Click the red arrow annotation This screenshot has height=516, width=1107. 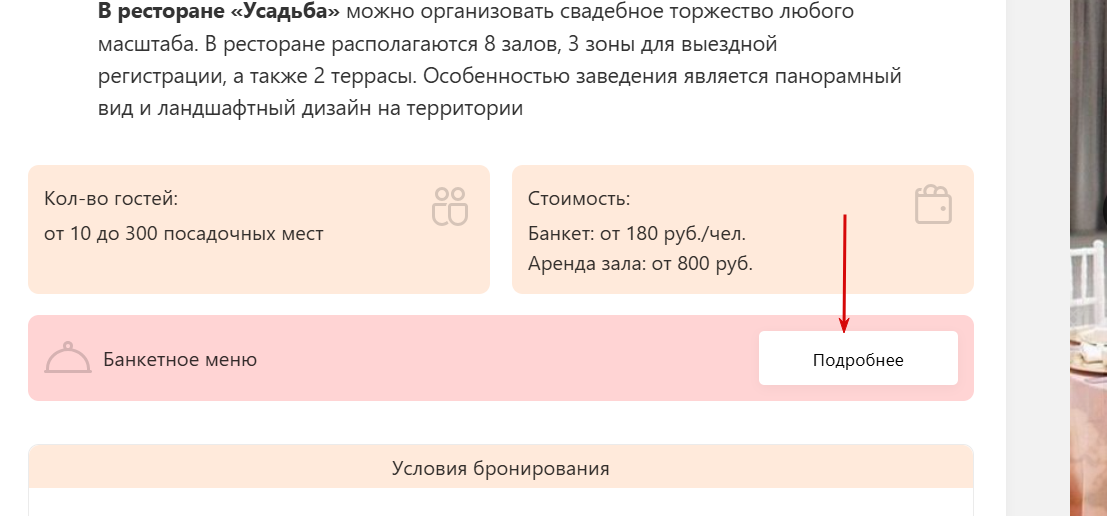click(x=845, y=272)
